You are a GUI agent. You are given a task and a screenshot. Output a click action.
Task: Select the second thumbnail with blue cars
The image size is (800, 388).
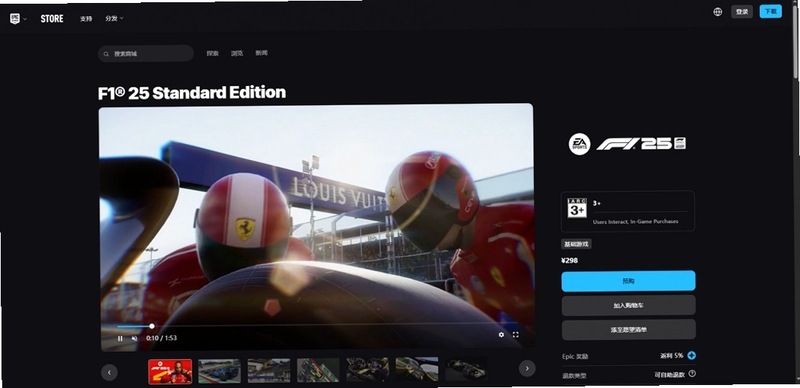click(219, 371)
